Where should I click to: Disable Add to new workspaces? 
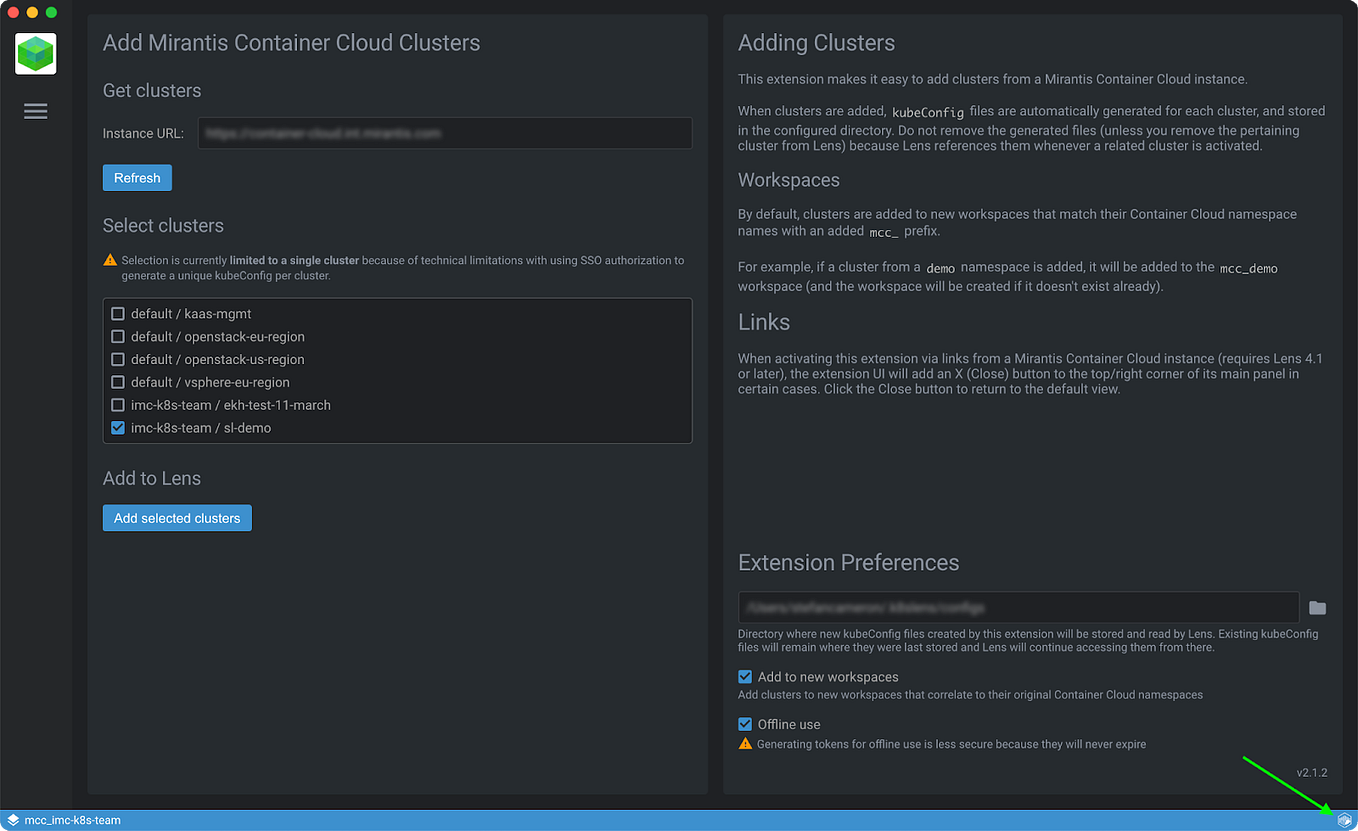[745, 676]
